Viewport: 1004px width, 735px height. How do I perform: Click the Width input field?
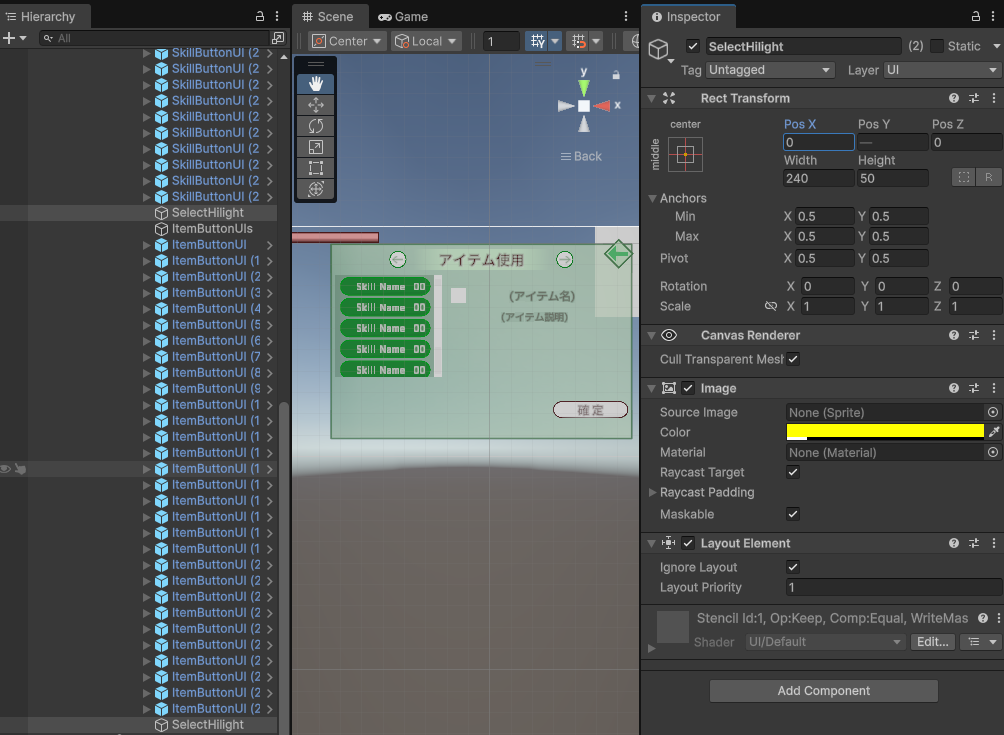pos(818,178)
